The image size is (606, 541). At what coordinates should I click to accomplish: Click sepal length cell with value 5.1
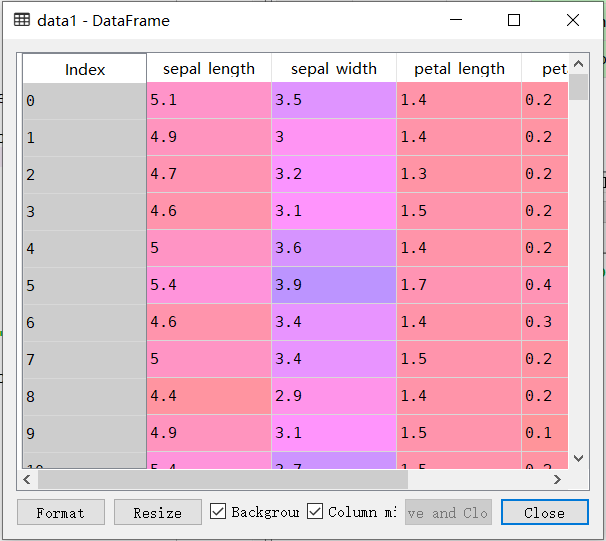click(x=209, y=100)
